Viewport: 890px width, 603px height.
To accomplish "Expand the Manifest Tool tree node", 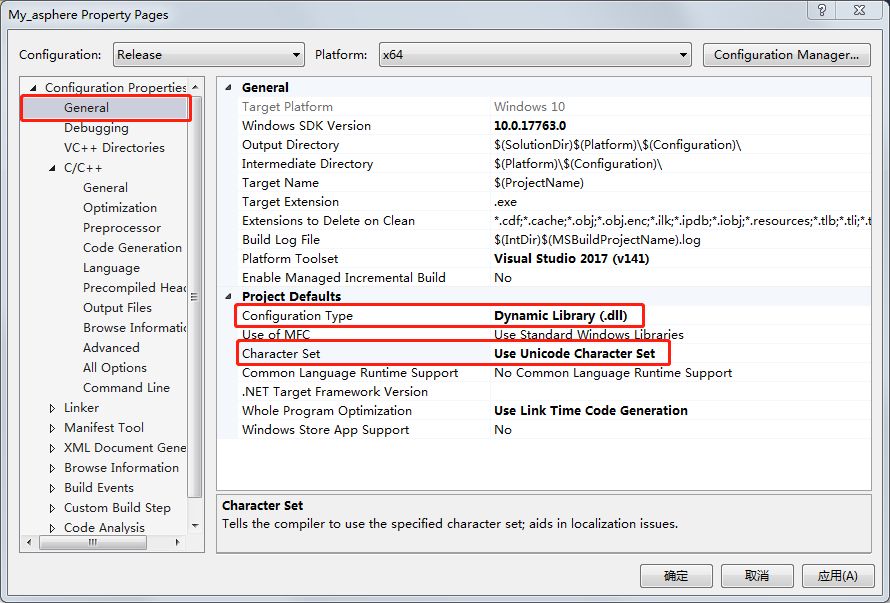I will click(x=53, y=428).
